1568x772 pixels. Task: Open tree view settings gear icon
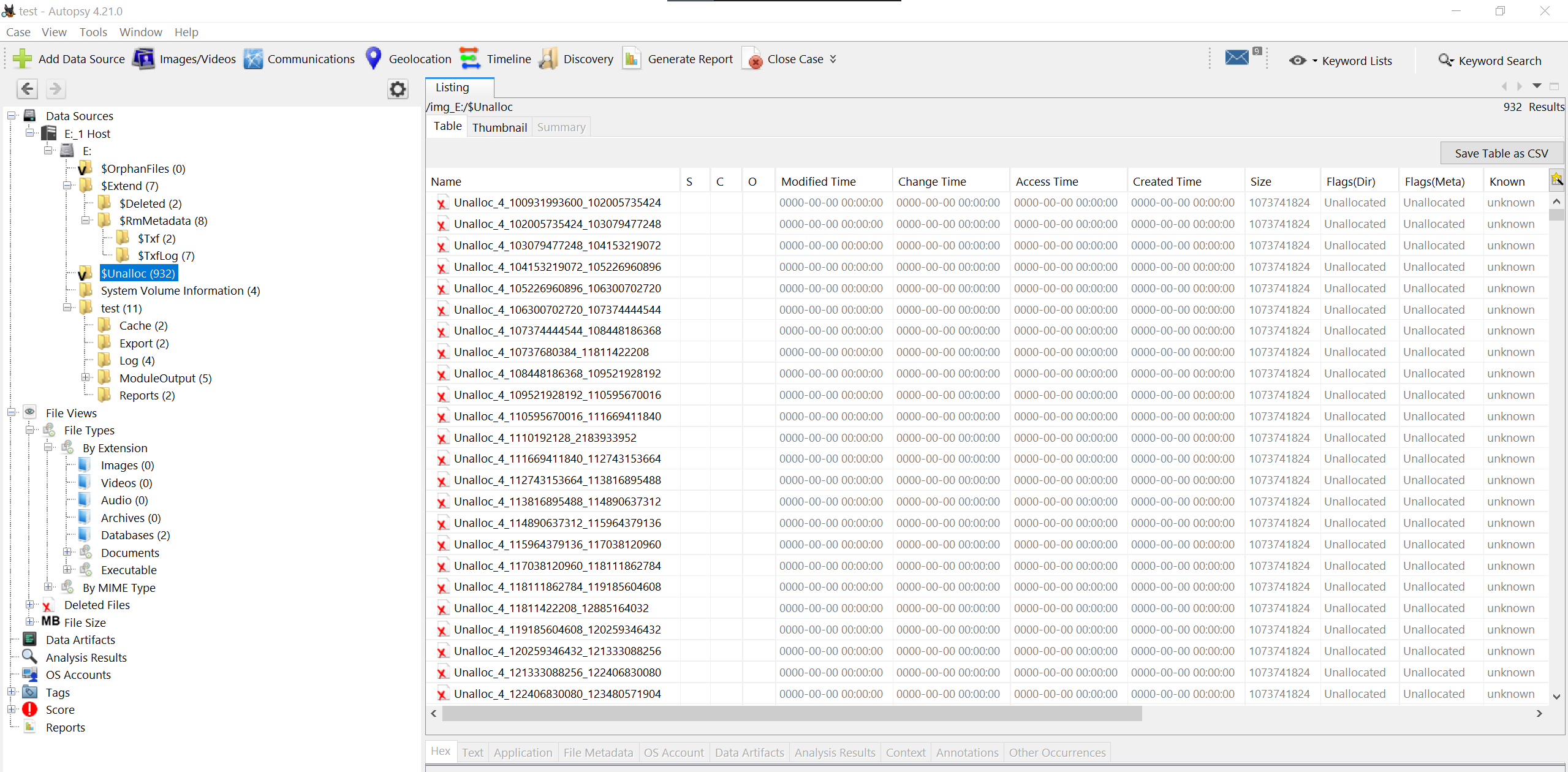tap(398, 89)
